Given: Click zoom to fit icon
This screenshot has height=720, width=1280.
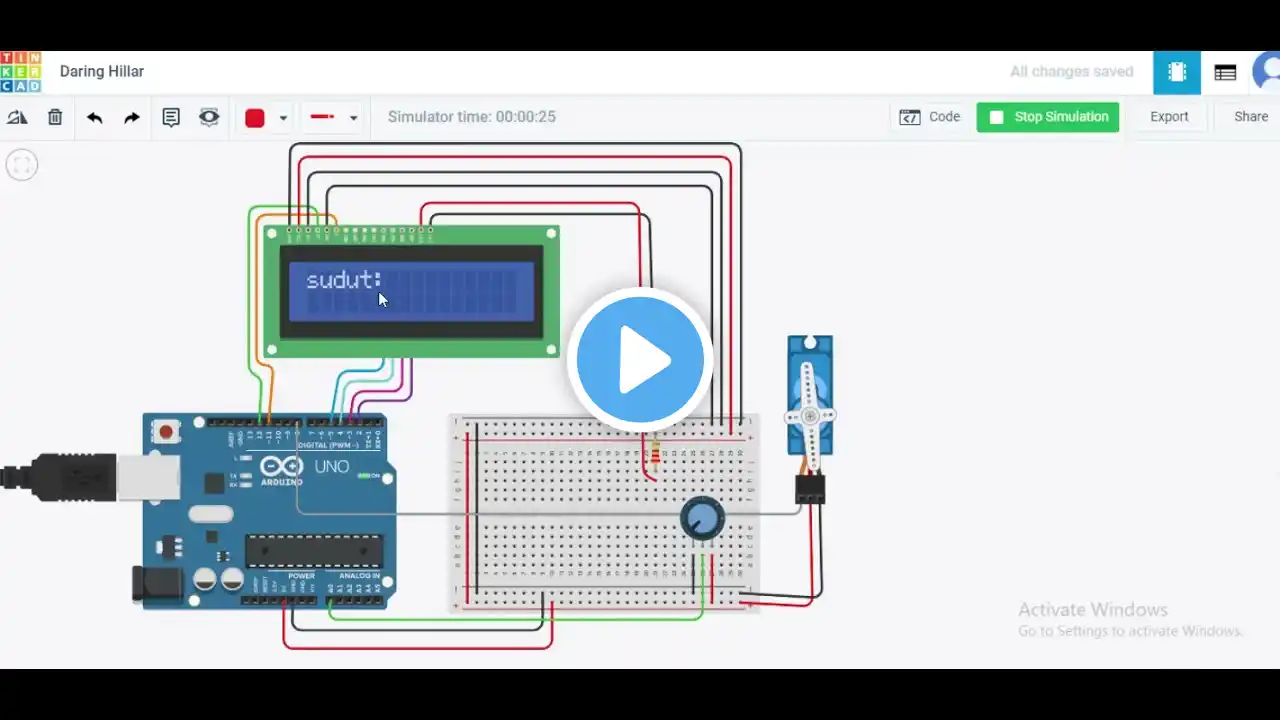Looking at the screenshot, I should click(x=22, y=165).
